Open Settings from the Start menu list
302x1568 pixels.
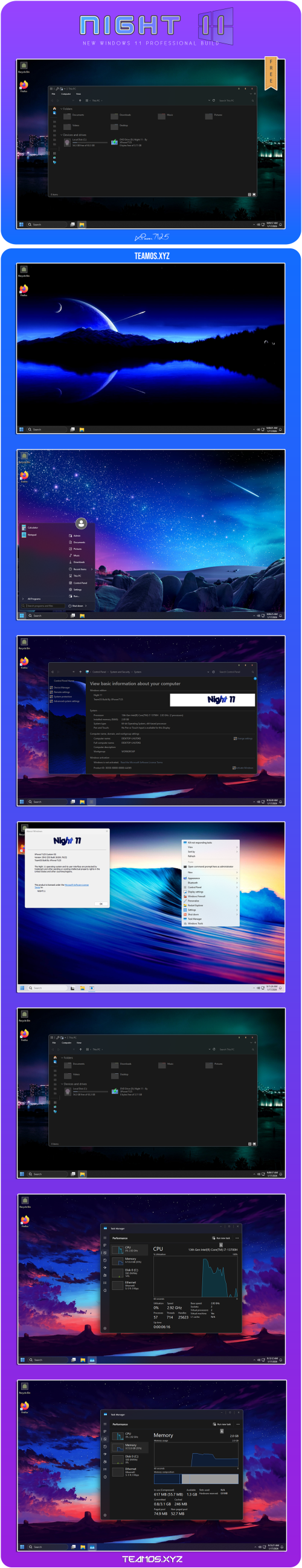tap(75, 589)
